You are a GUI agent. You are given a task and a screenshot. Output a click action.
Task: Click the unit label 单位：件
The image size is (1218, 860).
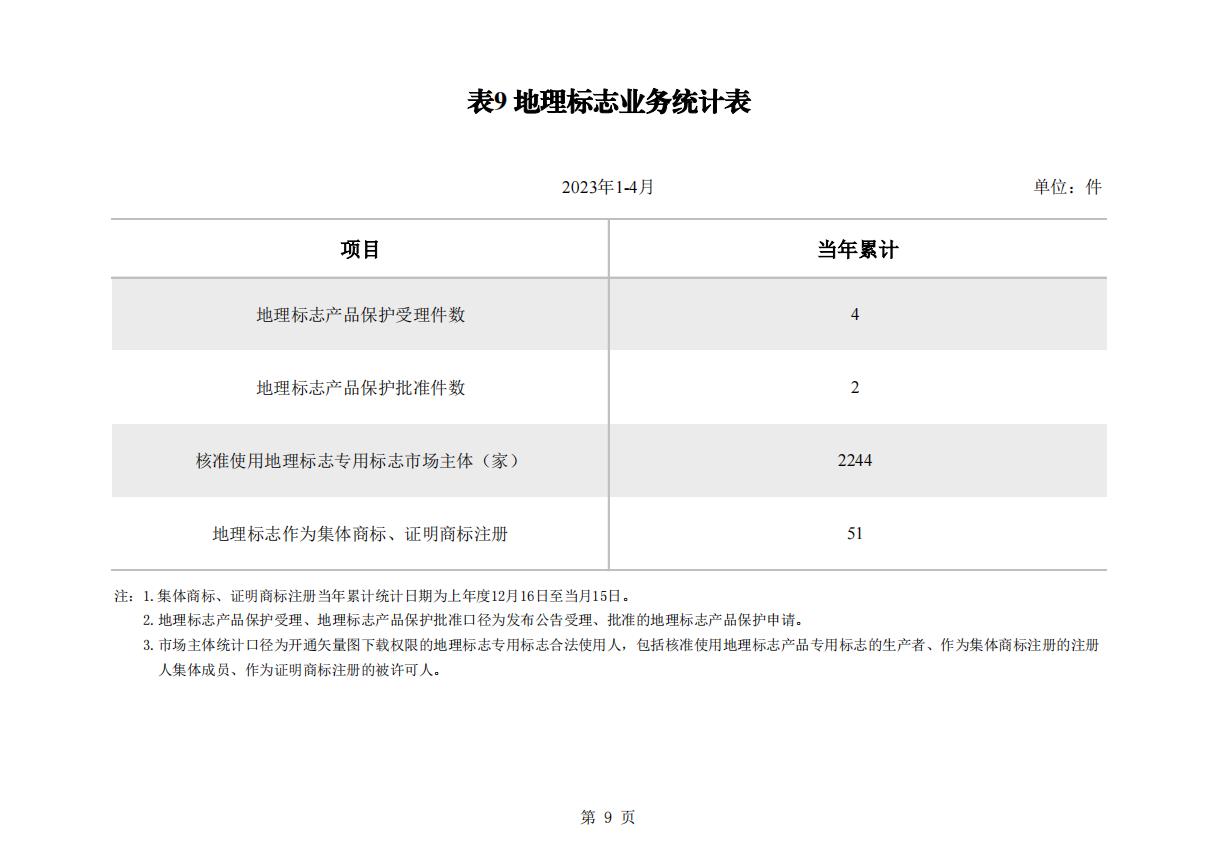tap(1068, 187)
